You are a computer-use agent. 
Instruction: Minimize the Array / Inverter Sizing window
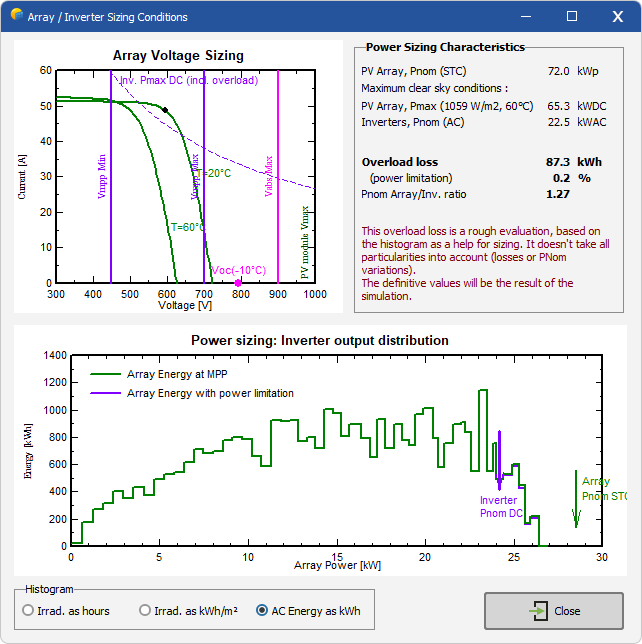(x=526, y=16)
